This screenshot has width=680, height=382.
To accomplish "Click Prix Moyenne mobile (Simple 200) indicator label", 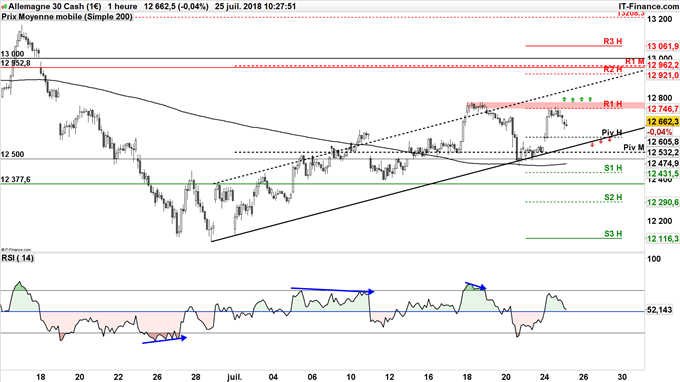I will point(67,17).
